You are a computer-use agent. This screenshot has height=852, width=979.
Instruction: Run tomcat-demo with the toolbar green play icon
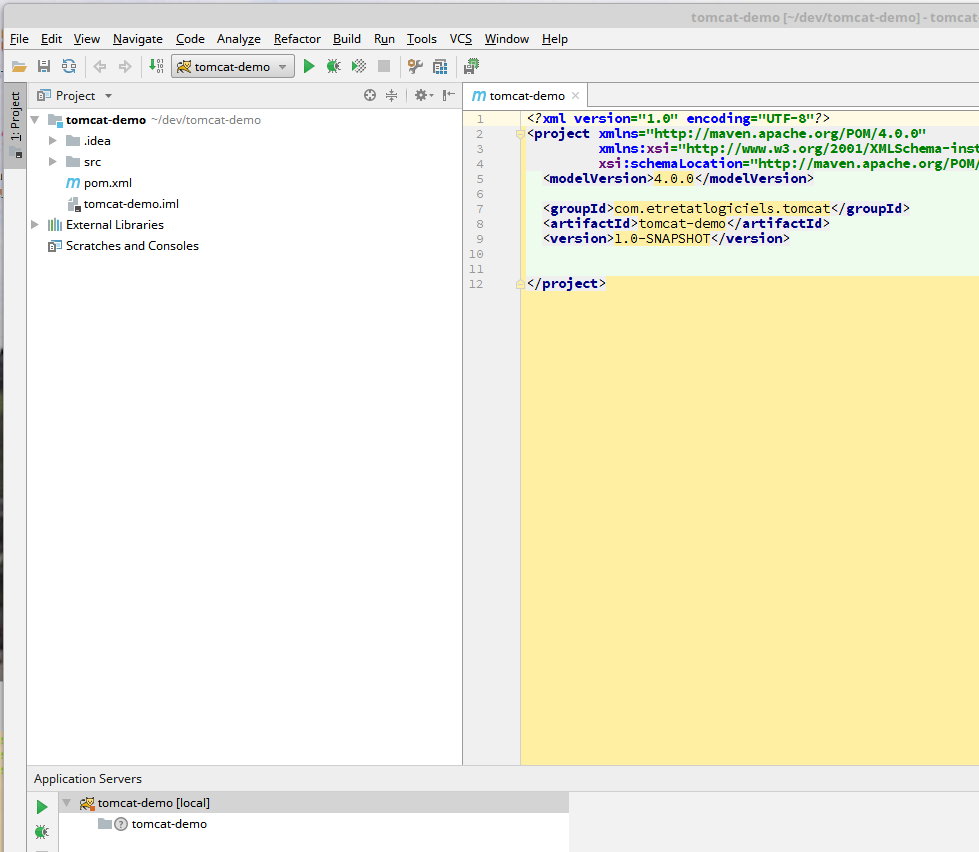point(308,66)
